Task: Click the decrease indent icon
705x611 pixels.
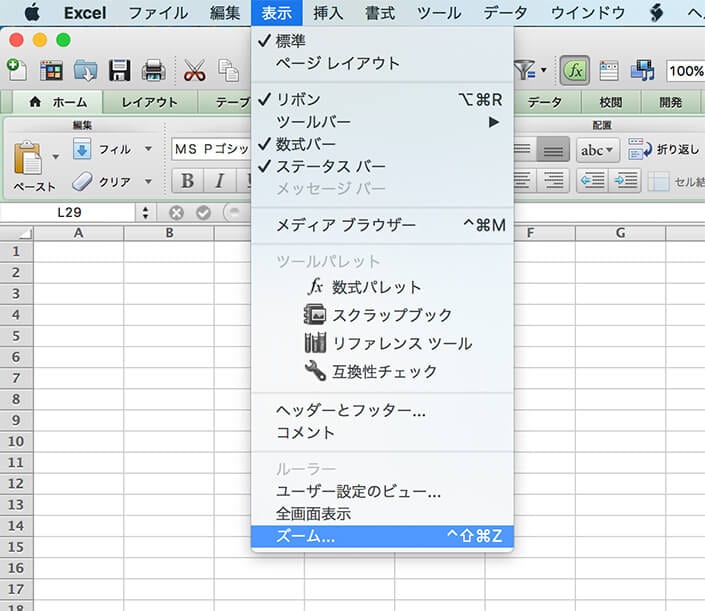Action: [592, 181]
